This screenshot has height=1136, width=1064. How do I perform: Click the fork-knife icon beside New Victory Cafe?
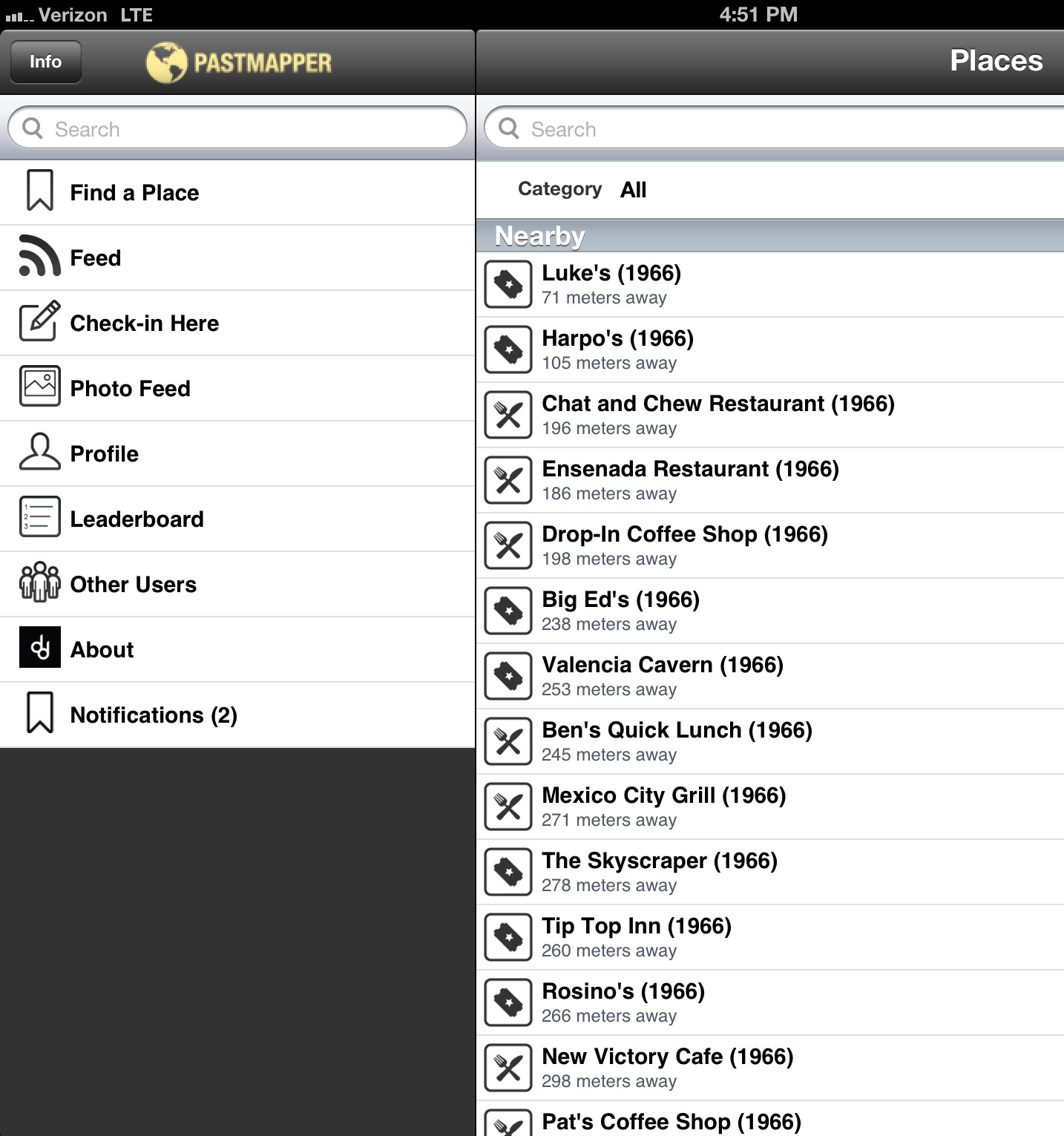[x=508, y=1068]
